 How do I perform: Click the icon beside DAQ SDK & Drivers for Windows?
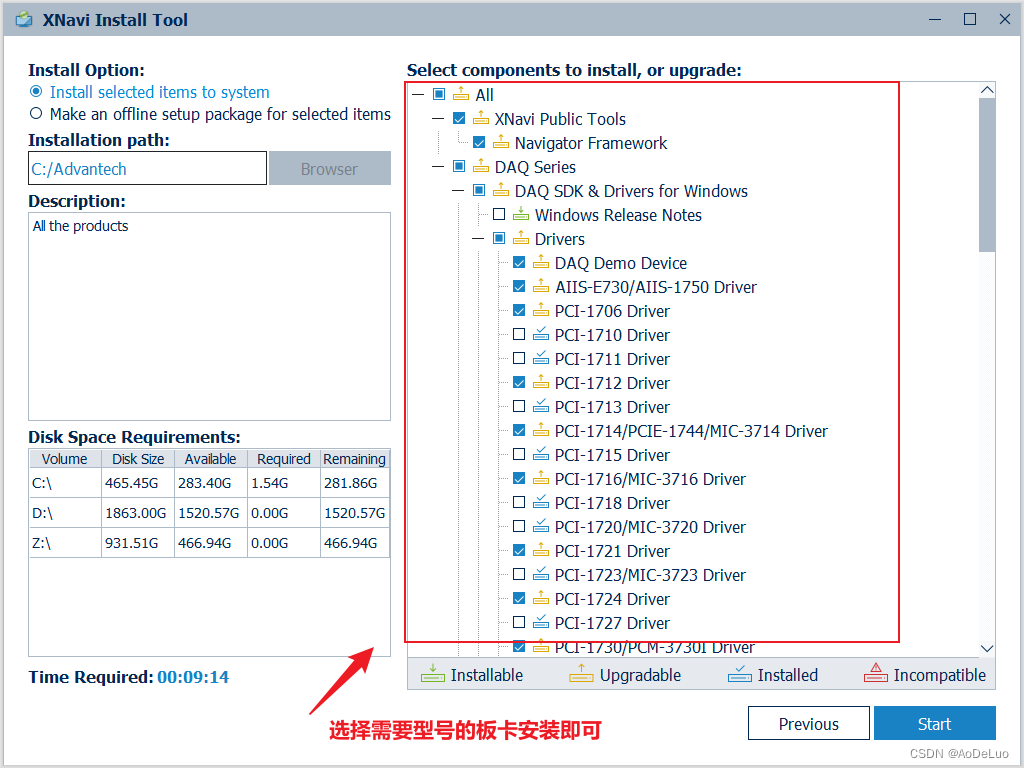tap(501, 191)
